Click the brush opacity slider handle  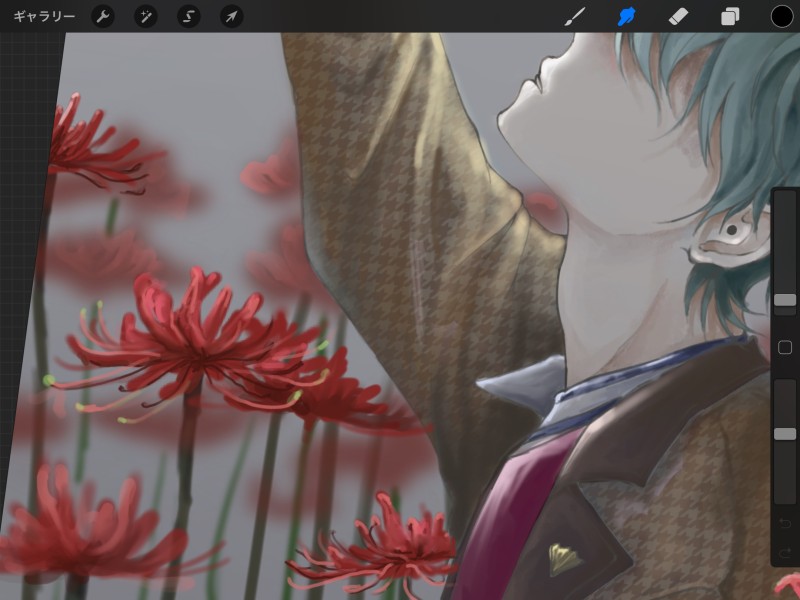[x=785, y=434]
